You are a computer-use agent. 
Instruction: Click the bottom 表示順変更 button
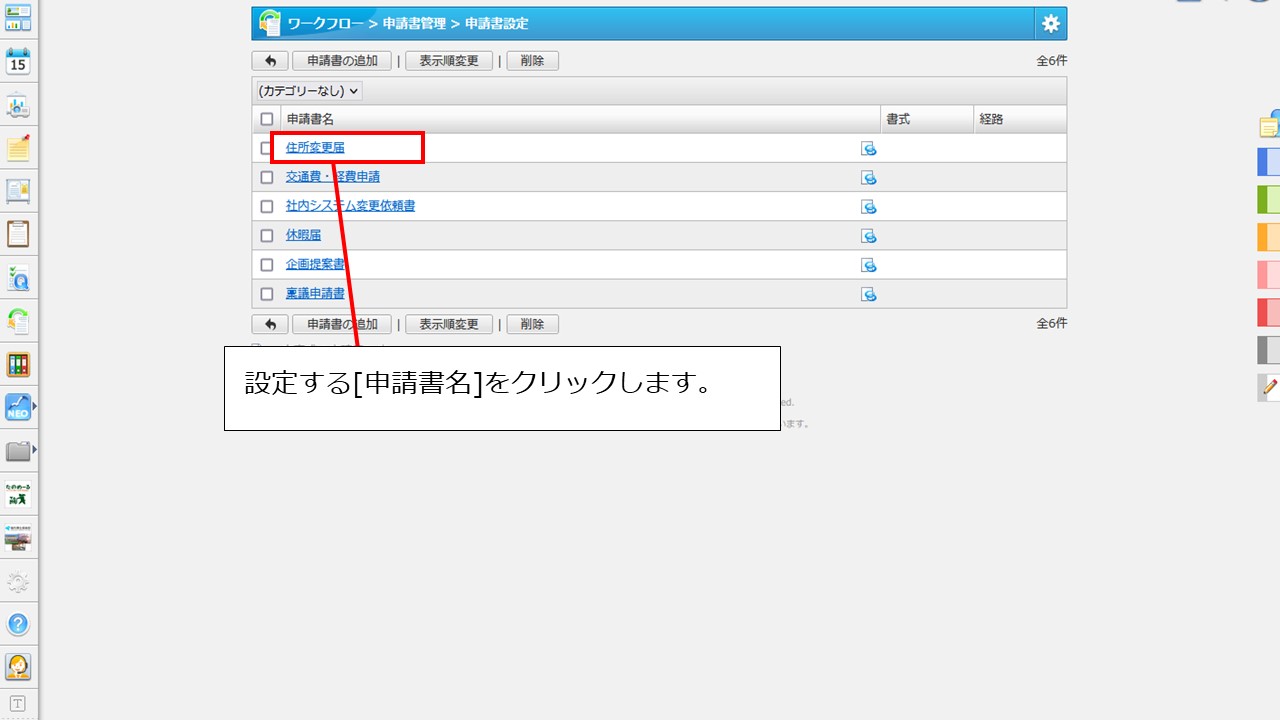tap(449, 324)
